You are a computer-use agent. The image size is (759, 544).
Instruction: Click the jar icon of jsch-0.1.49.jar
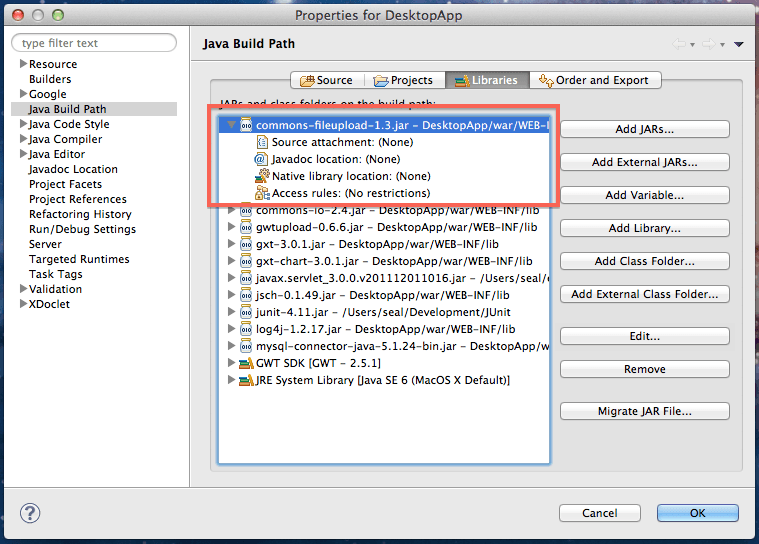pos(246,295)
